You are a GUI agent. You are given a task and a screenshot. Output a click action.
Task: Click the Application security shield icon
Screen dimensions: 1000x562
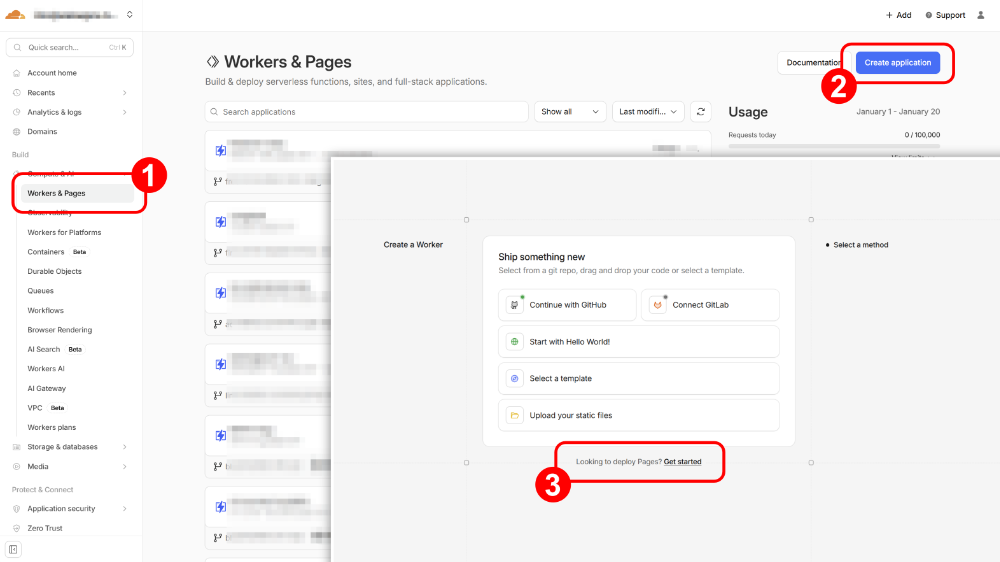pyautogui.click(x=17, y=509)
